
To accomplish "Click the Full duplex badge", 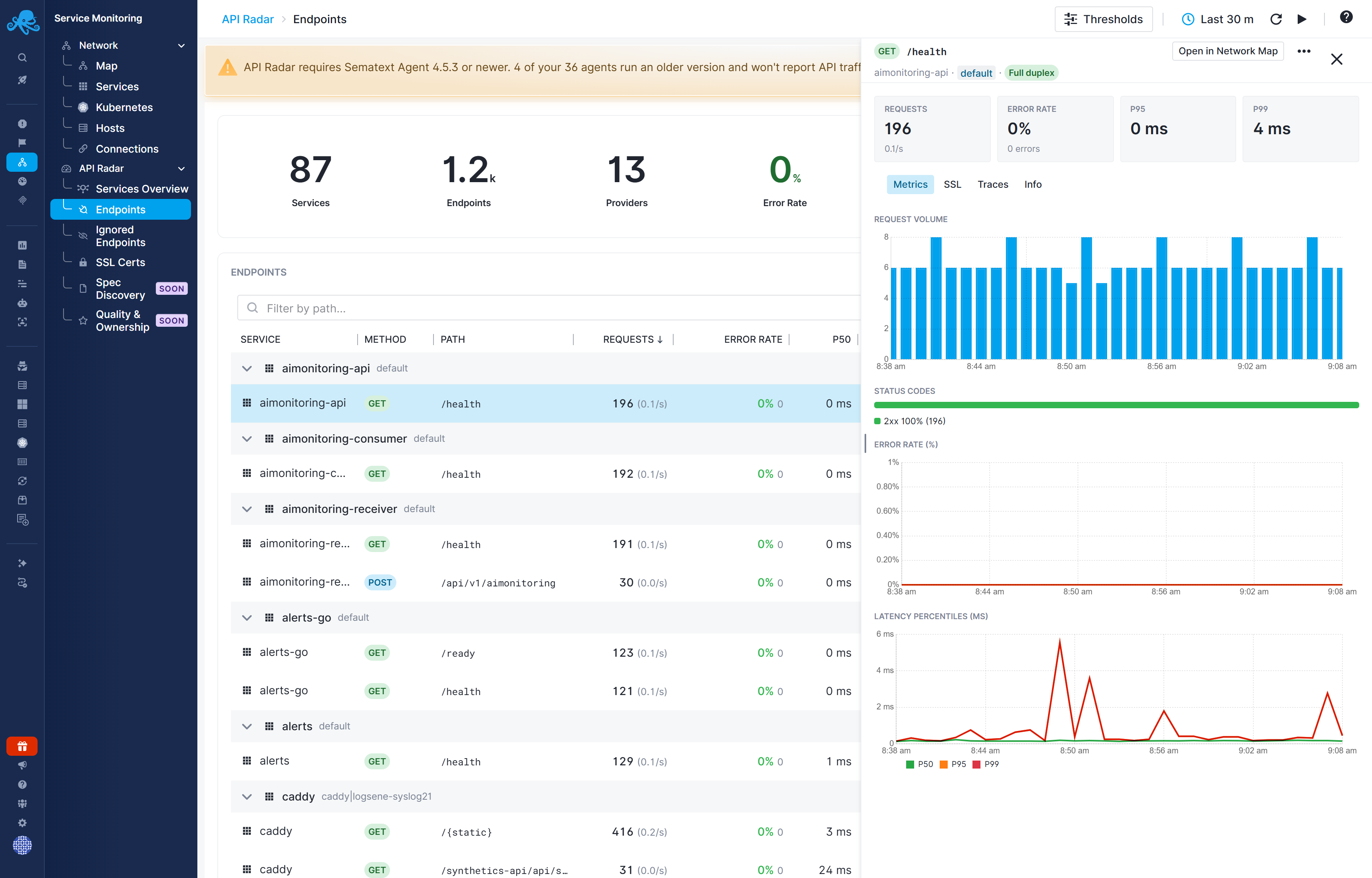I will pyautogui.click(x=1031, y=73).
